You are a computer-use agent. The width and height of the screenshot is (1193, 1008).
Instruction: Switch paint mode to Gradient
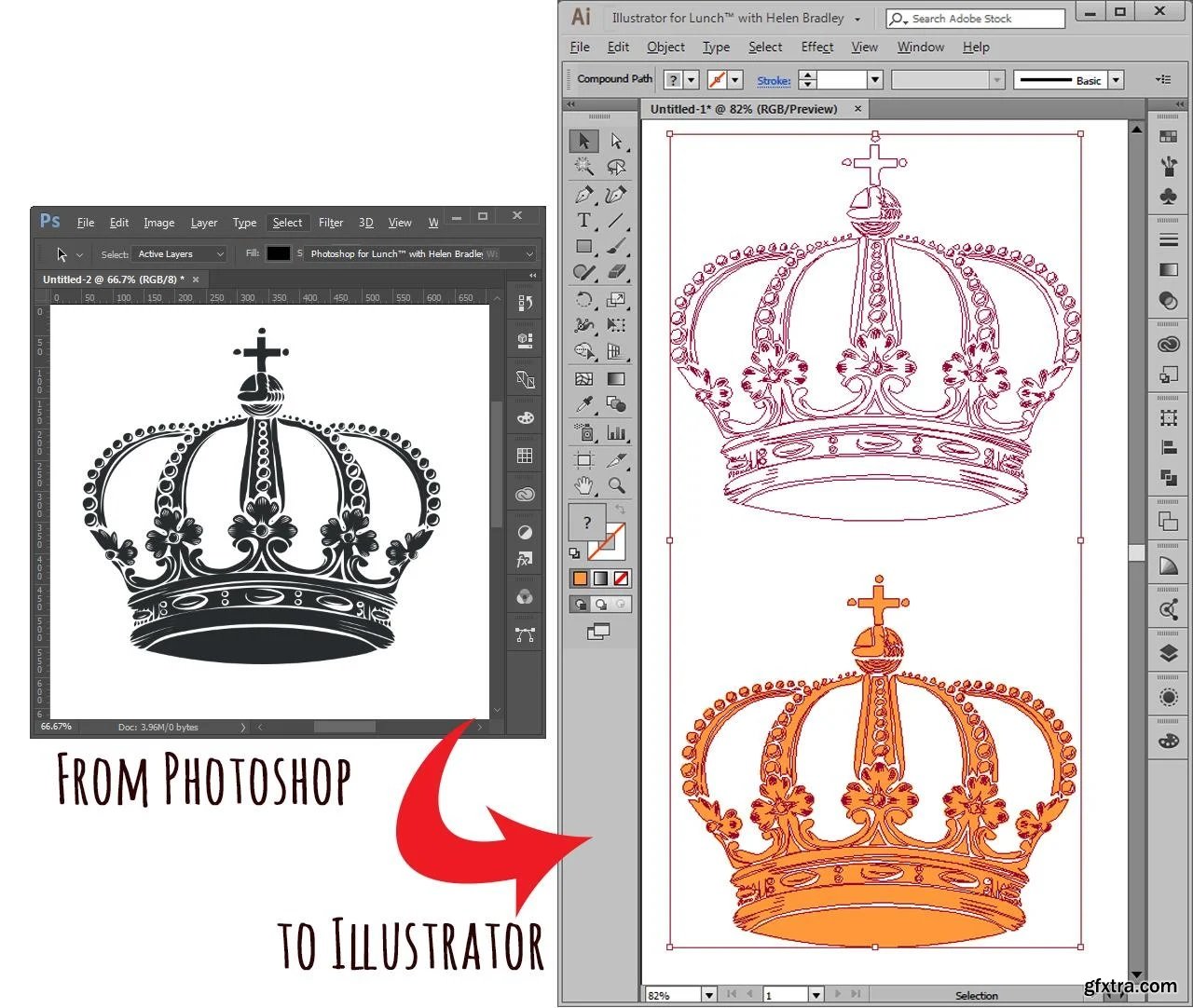coord(601,579)
